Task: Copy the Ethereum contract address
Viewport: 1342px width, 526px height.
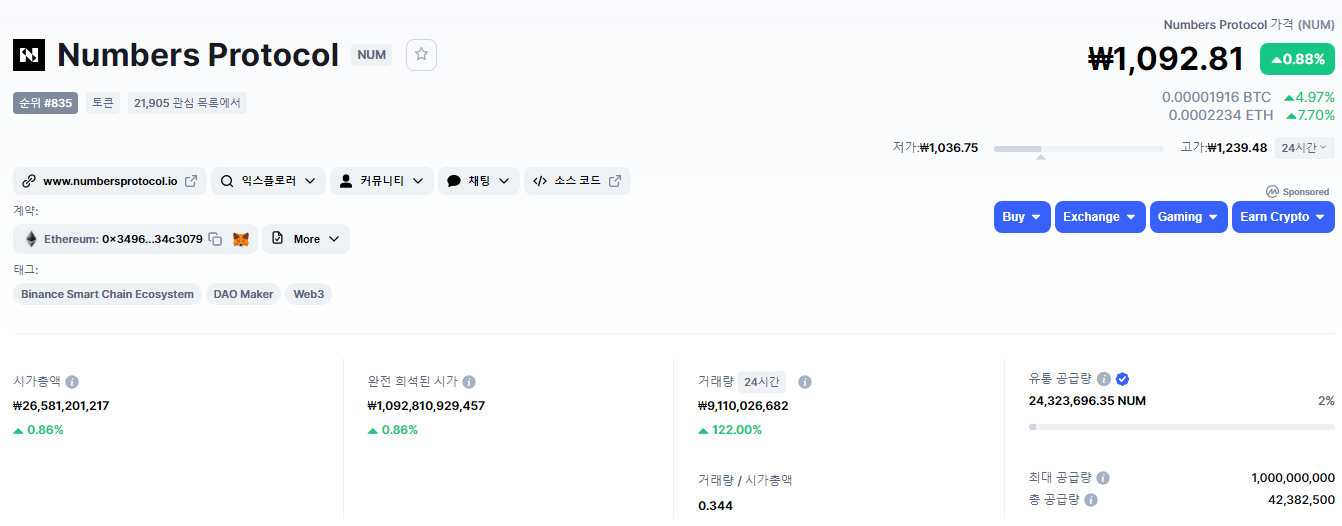Action: [215, 239]
